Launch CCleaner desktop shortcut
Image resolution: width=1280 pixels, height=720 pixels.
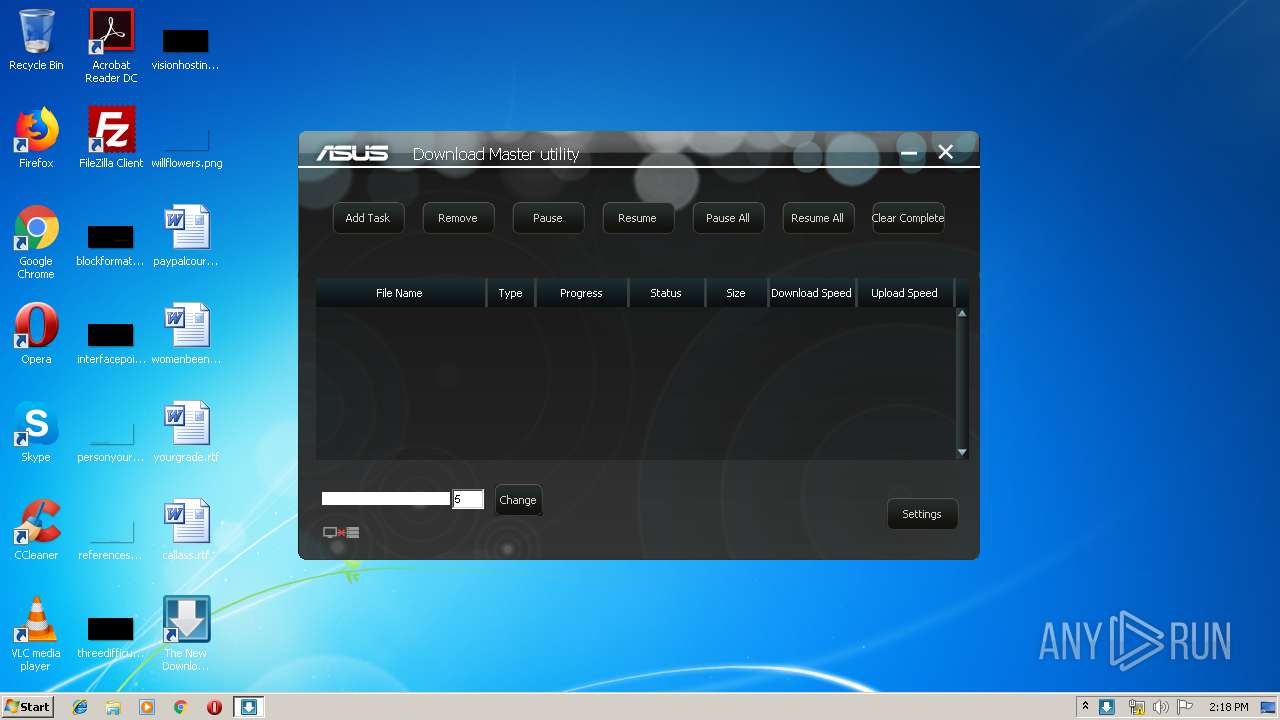[x=36, y=529]
